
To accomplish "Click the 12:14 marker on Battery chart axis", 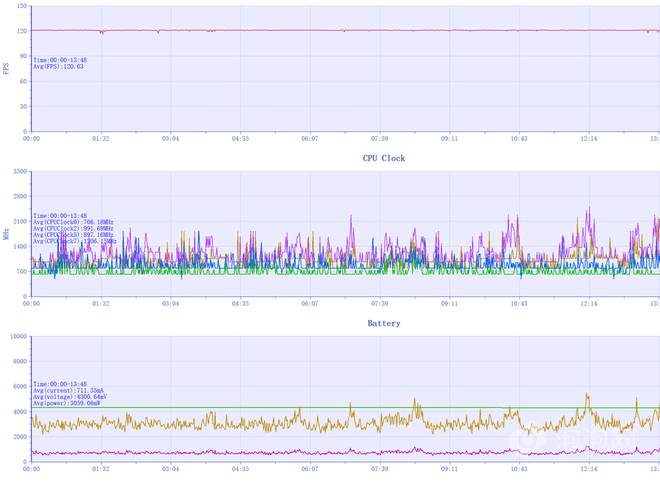I will pyautogui.click(x=589, y=468).
